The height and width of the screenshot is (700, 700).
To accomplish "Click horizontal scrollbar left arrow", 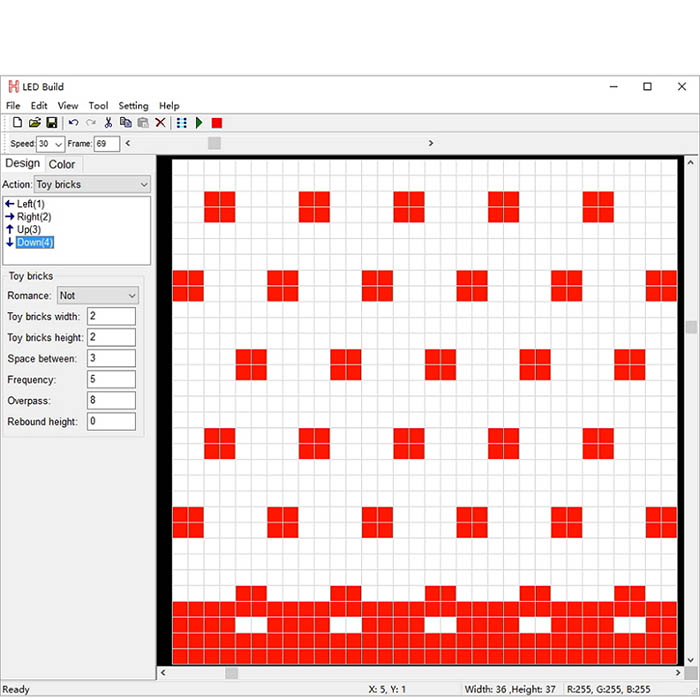I will tap(163, 673).
